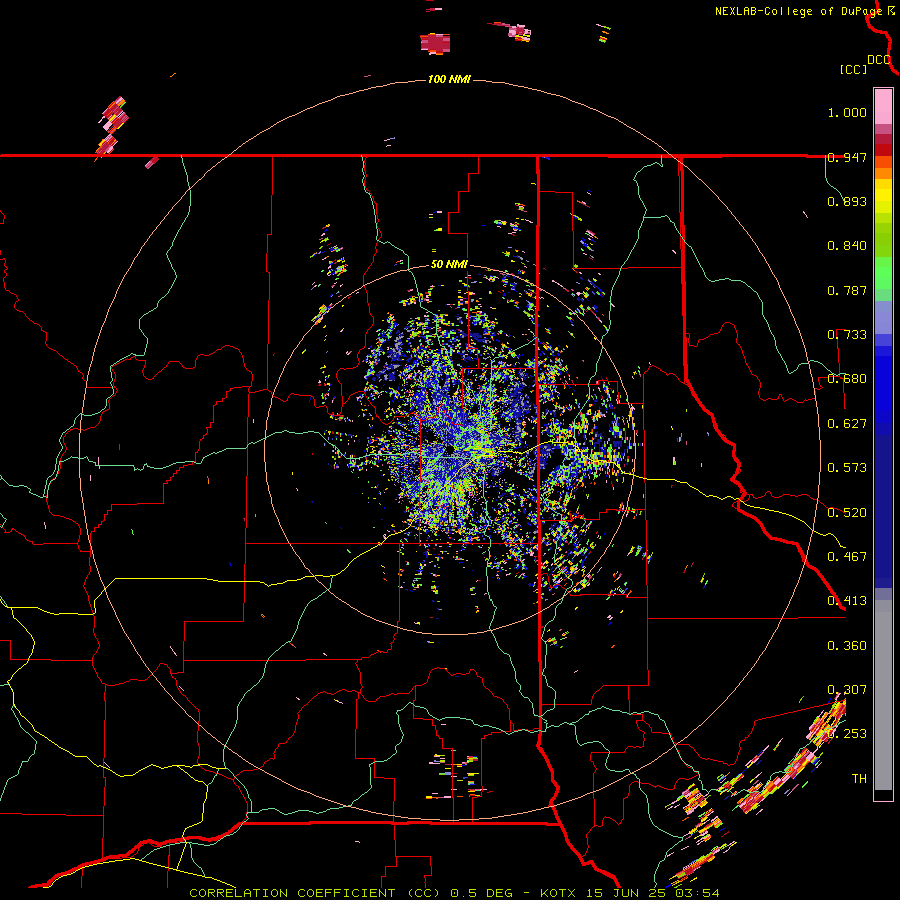
Task: Select the 0.627 legend value
Action: pos(847,424)
